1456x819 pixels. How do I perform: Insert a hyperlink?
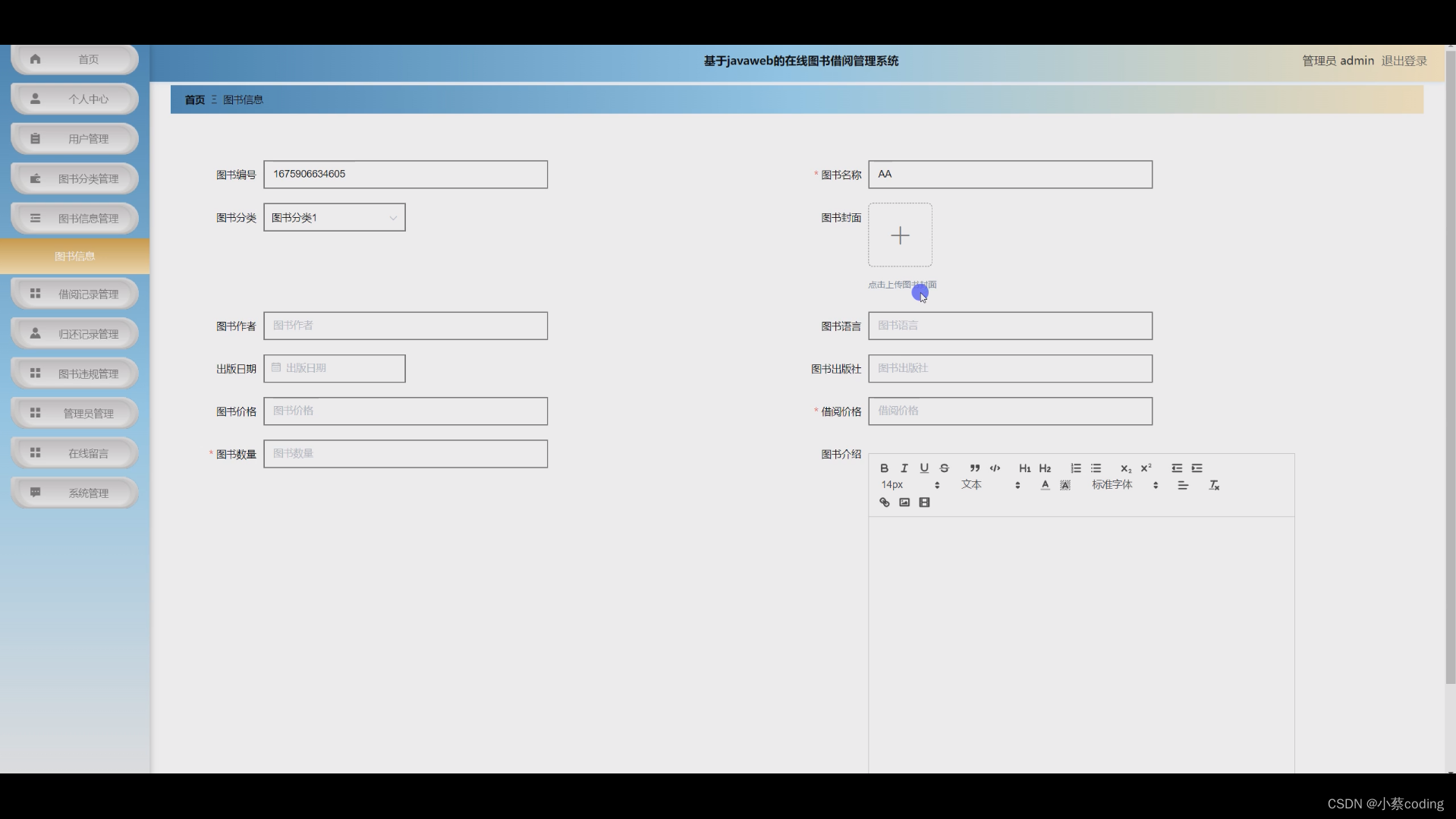point(884,502)
